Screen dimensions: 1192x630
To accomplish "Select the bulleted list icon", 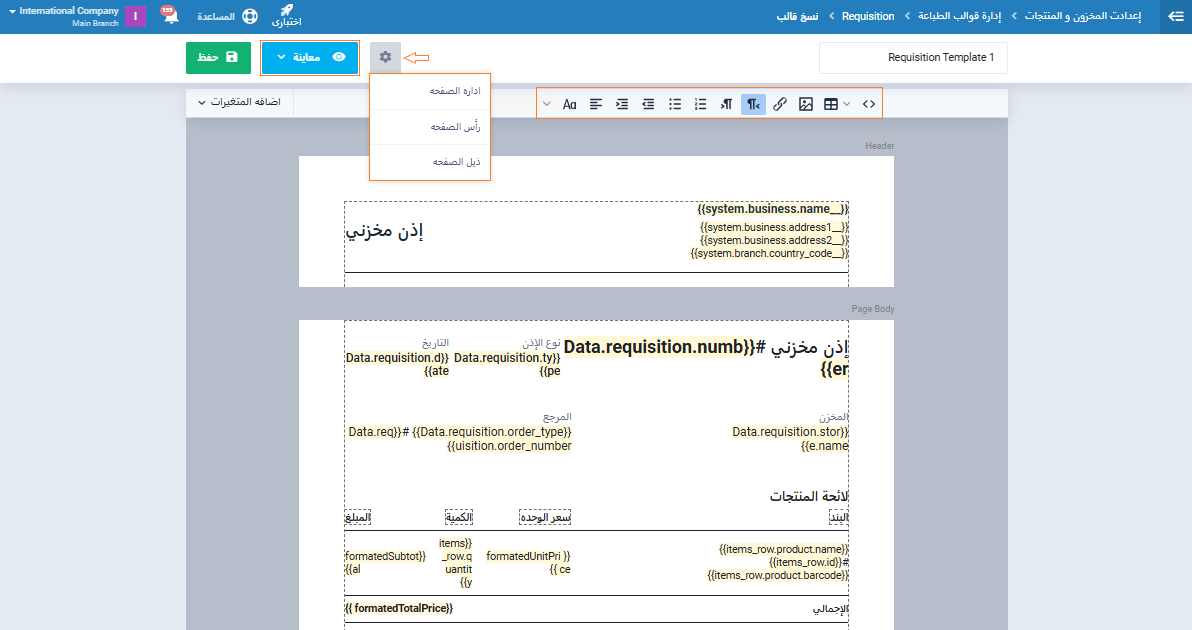I will click(x=675, y=104).
